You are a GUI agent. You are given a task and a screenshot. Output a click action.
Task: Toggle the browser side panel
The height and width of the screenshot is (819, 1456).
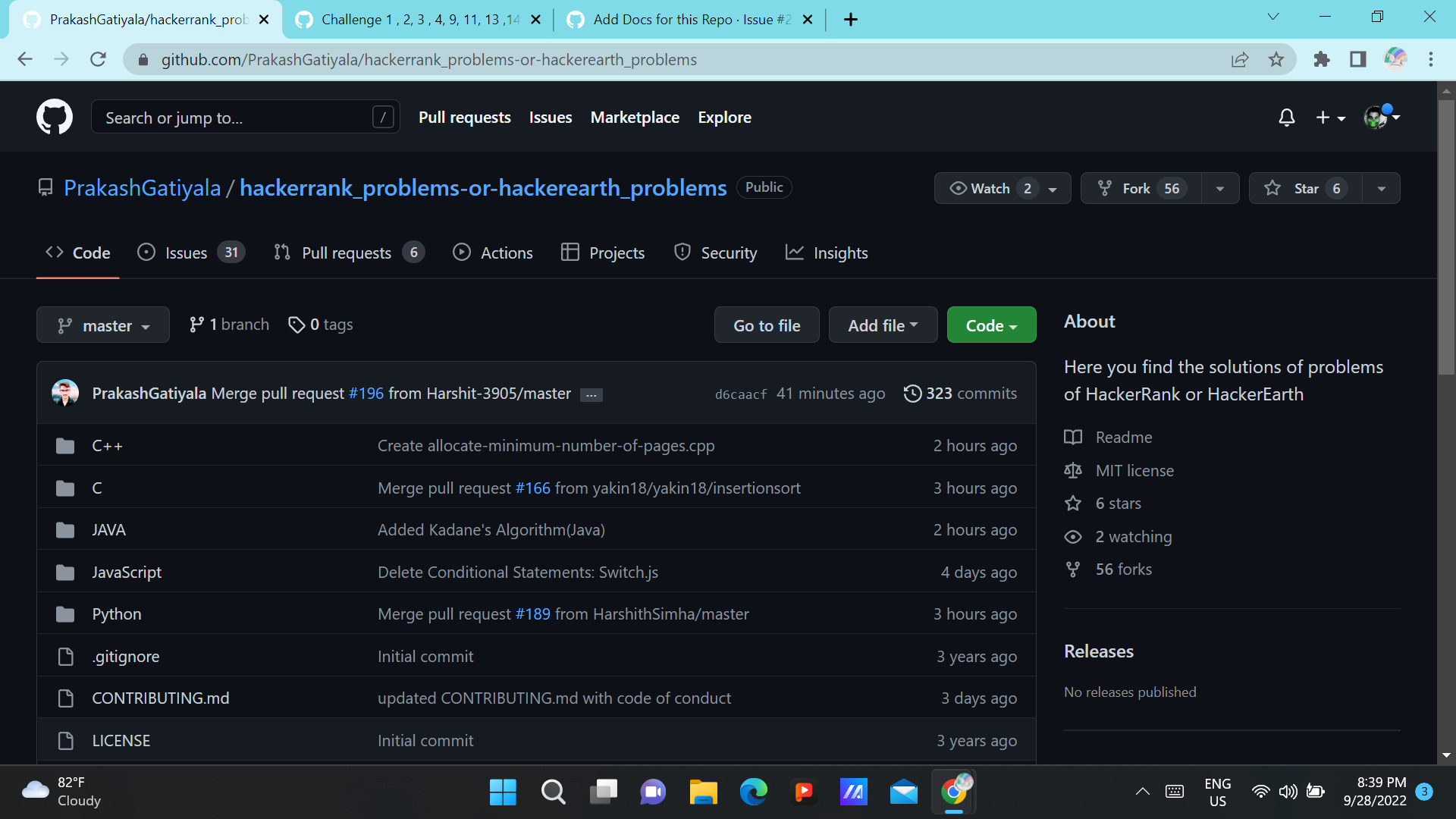coord(1358,59)
